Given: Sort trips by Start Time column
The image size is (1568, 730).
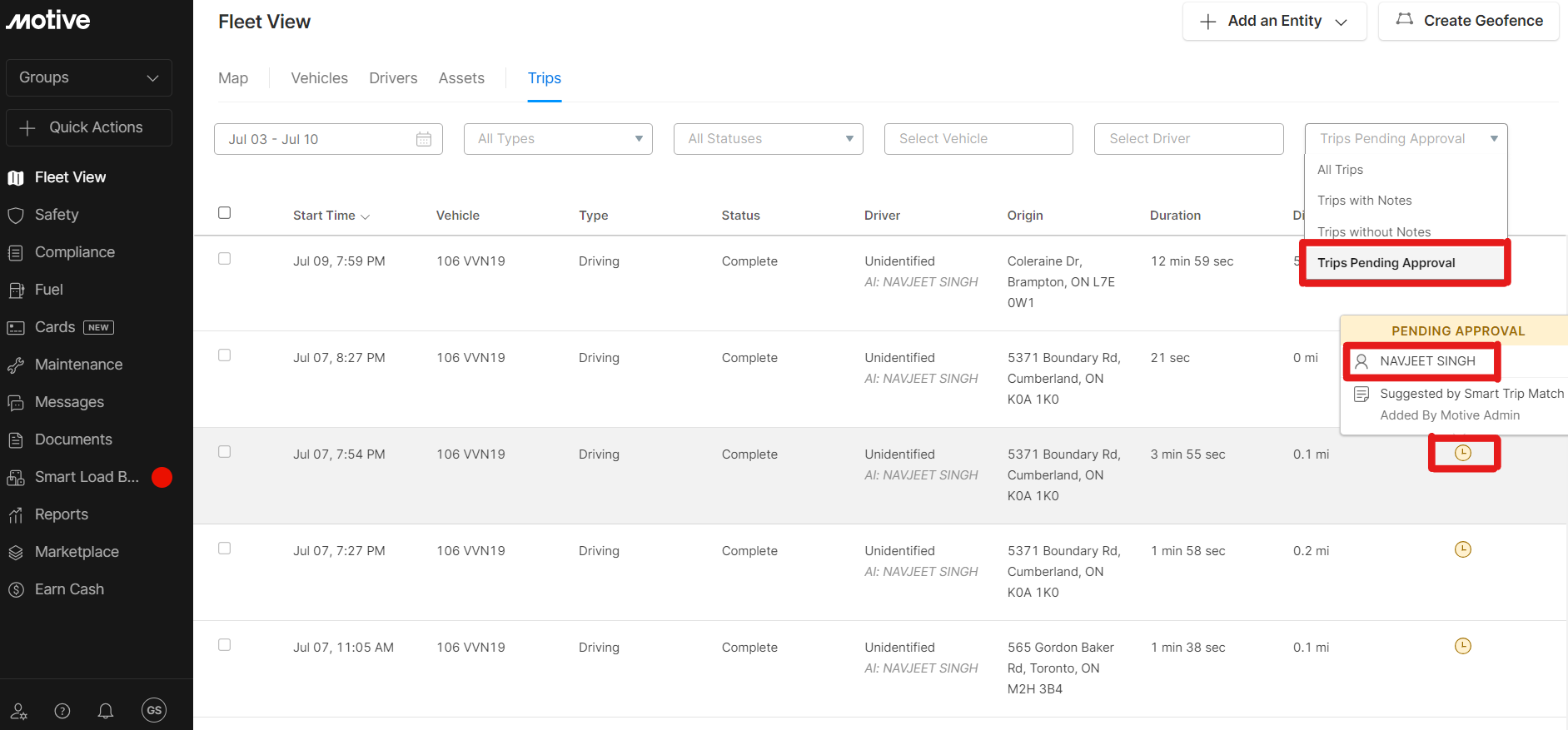Looking at the screenshot, I should pos(331,216).
